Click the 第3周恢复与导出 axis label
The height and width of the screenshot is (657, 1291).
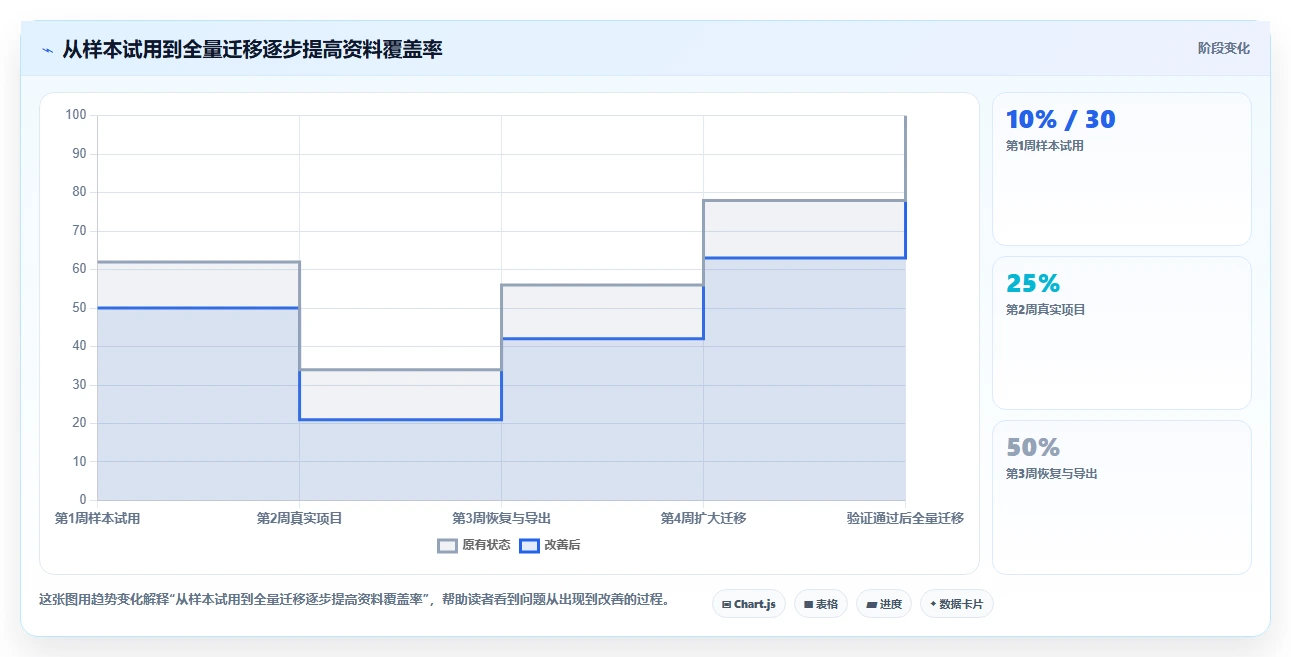pos(501,518)
